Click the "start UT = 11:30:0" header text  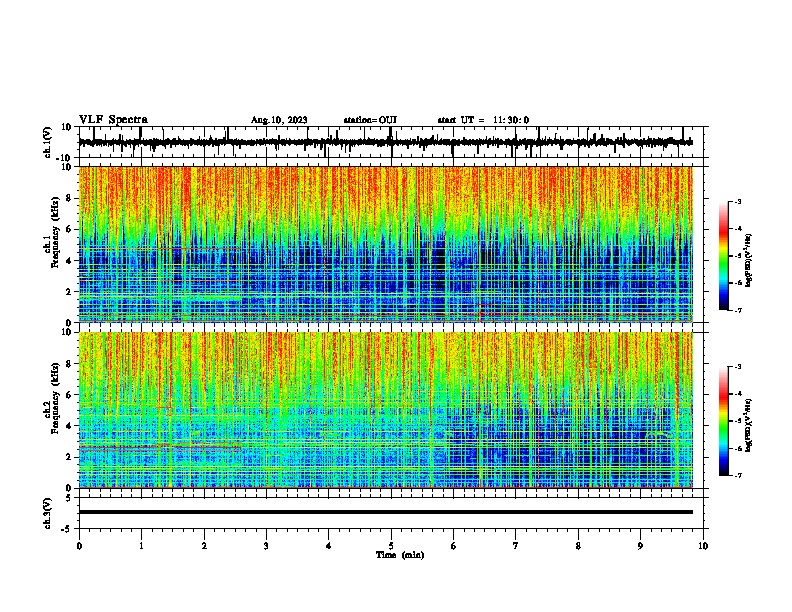pyautogui.click(x=483, y=120)
